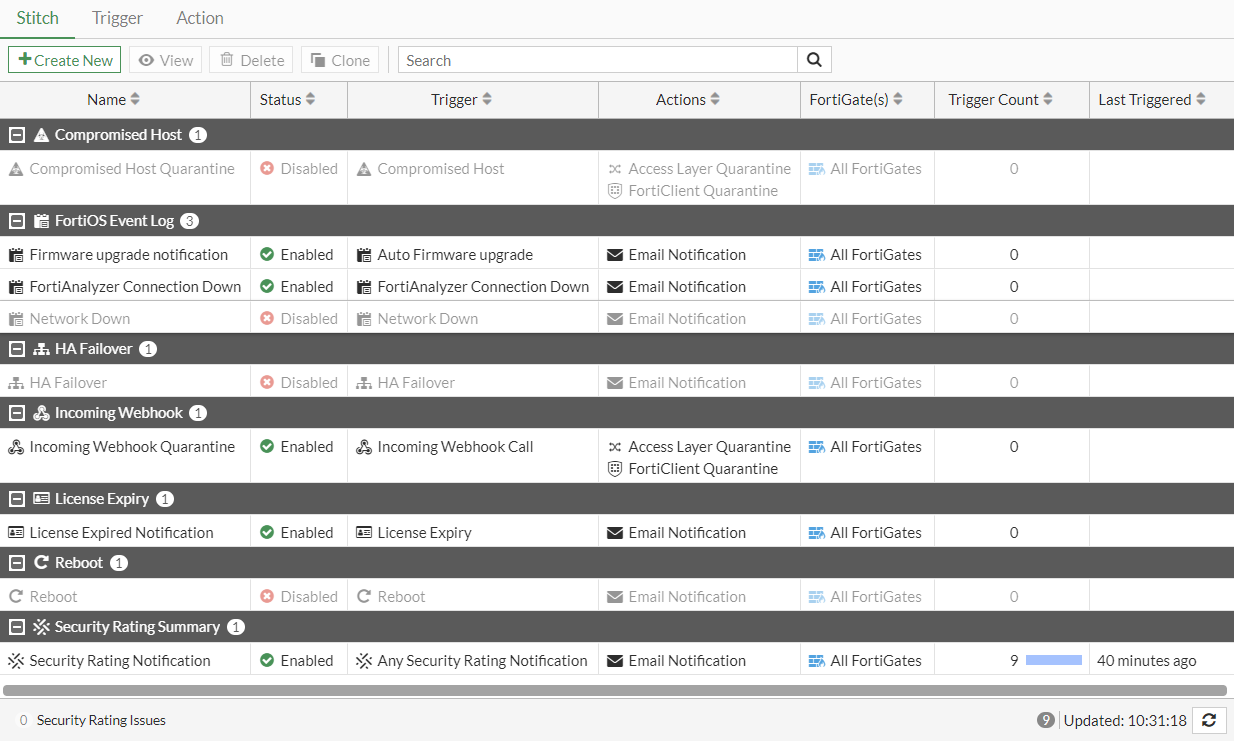Click the License Expired Notification stitch icon

pyautogui.click(x=16, y=533)
